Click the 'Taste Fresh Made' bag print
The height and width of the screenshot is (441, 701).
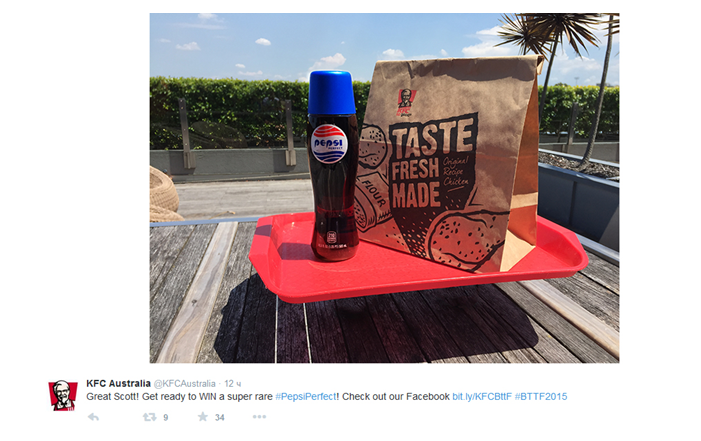tap(430, 163)
